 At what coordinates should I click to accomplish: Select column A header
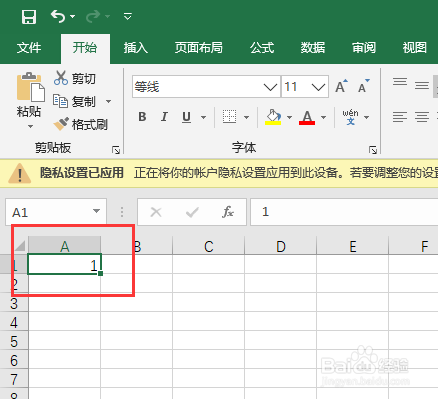(x=64, y=246)
